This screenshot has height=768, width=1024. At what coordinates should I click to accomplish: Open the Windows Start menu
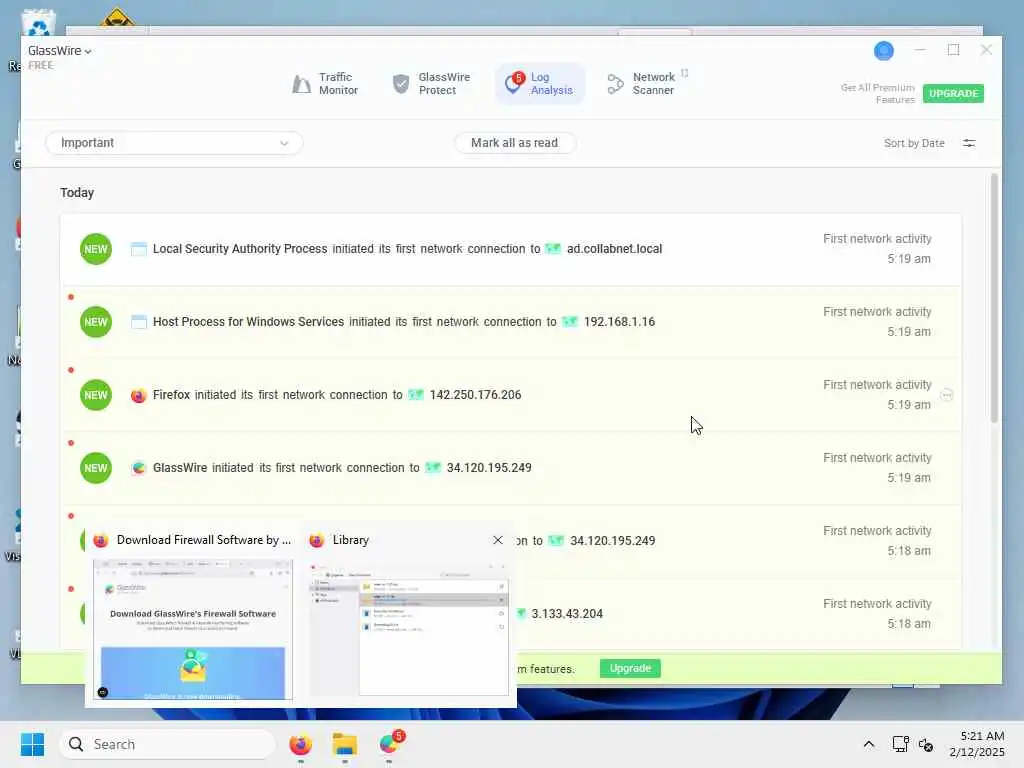[x=32, y=744]
